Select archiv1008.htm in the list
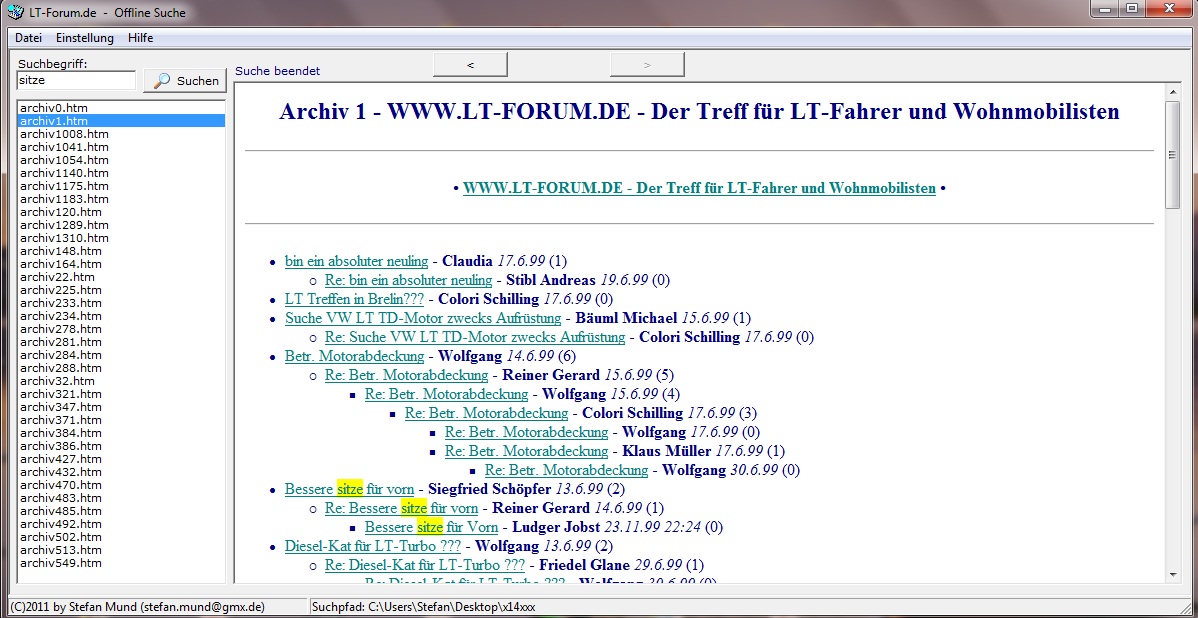Screen dimensions: 1198x618 click(121, 134)
